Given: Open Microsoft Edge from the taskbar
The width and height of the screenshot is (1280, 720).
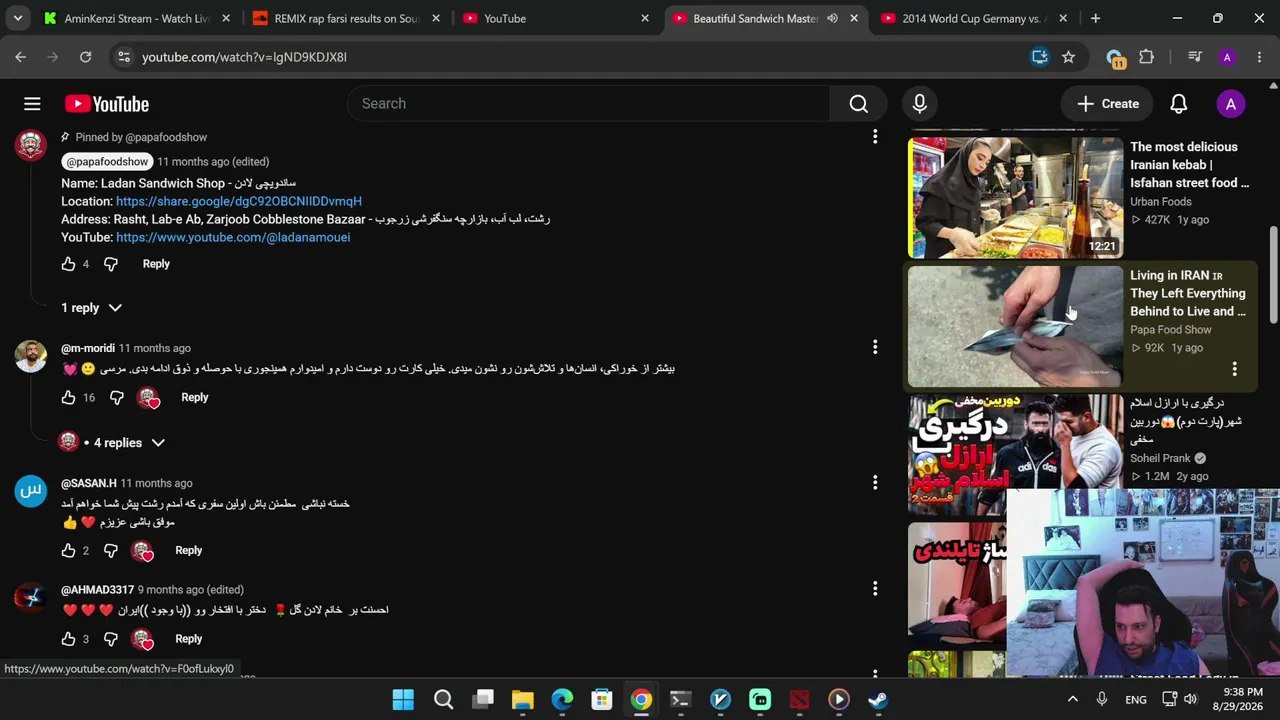Looking at the screenshot, I should (562, 699).
